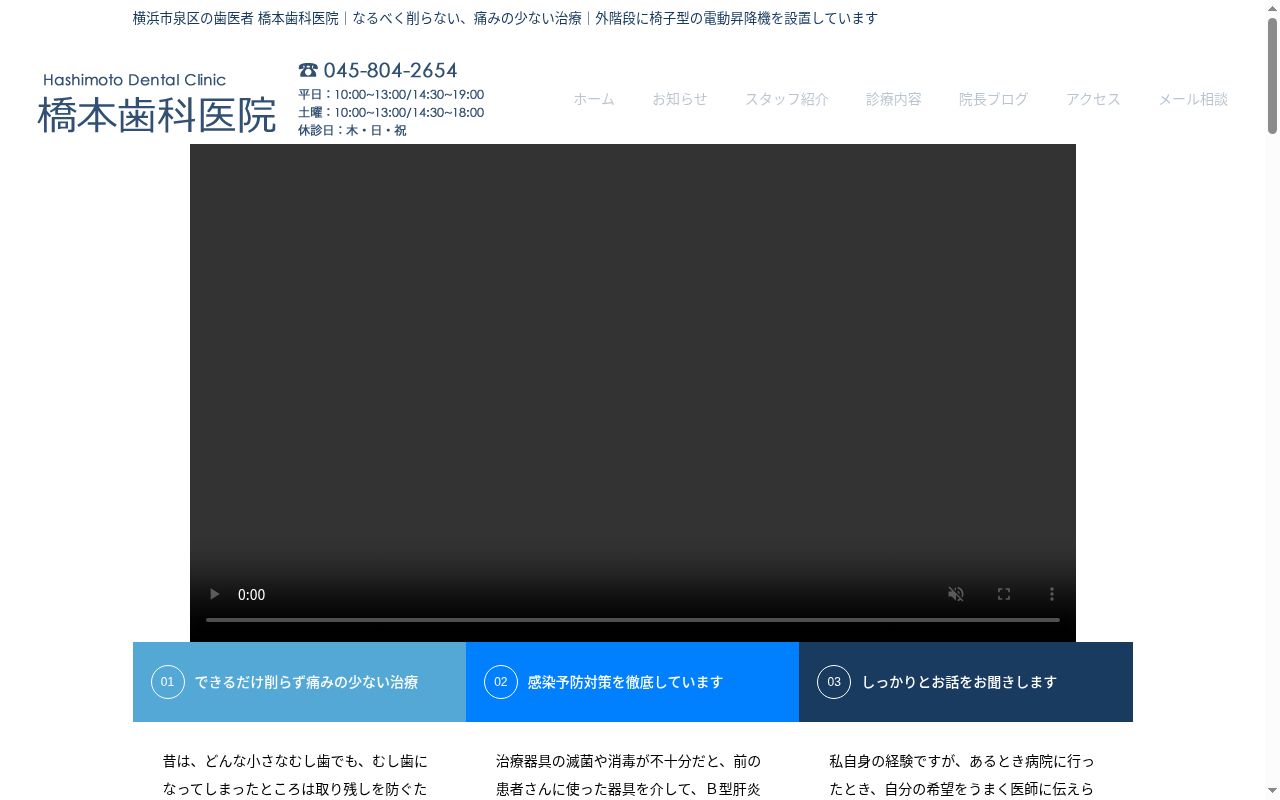Select the 02 感染予防対策を徹底しています tab
This screenshot has height=800, width=1280.
pos(632,682)
